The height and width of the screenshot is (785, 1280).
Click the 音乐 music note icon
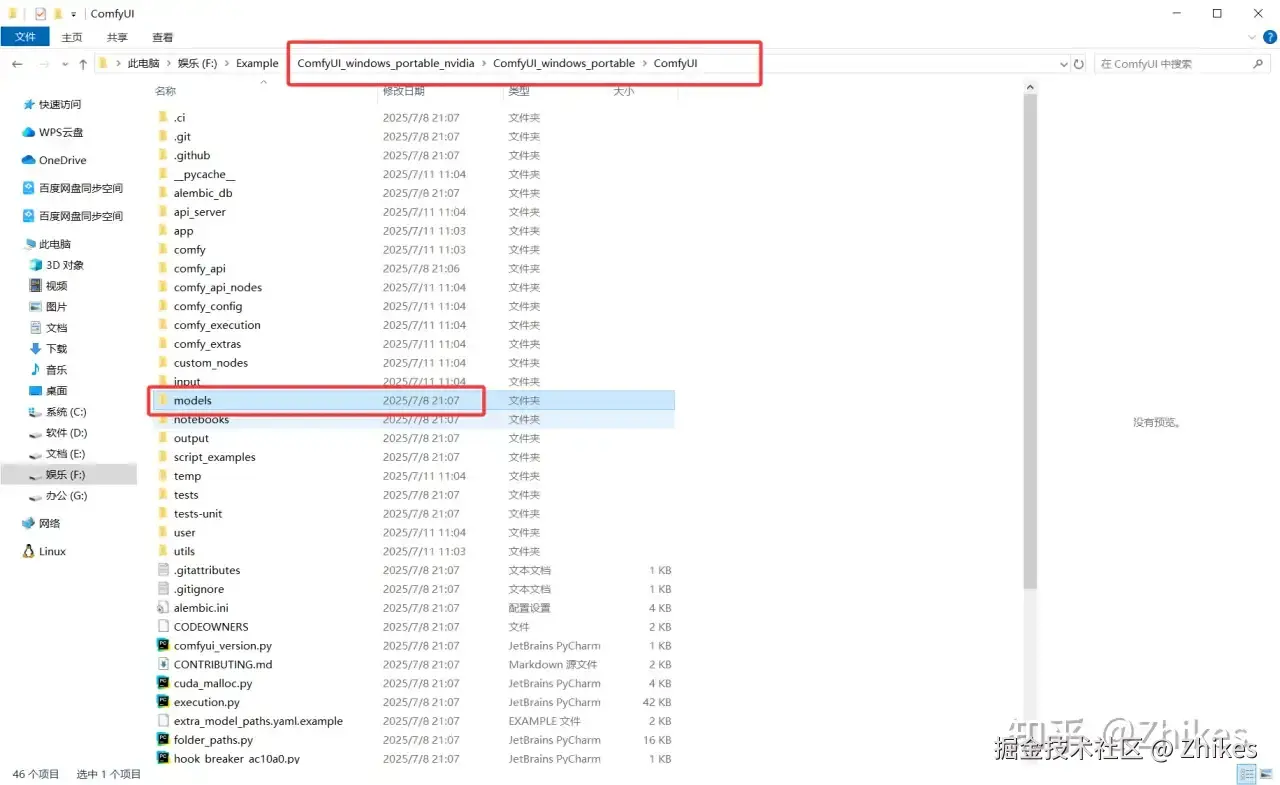click(36, 369)
